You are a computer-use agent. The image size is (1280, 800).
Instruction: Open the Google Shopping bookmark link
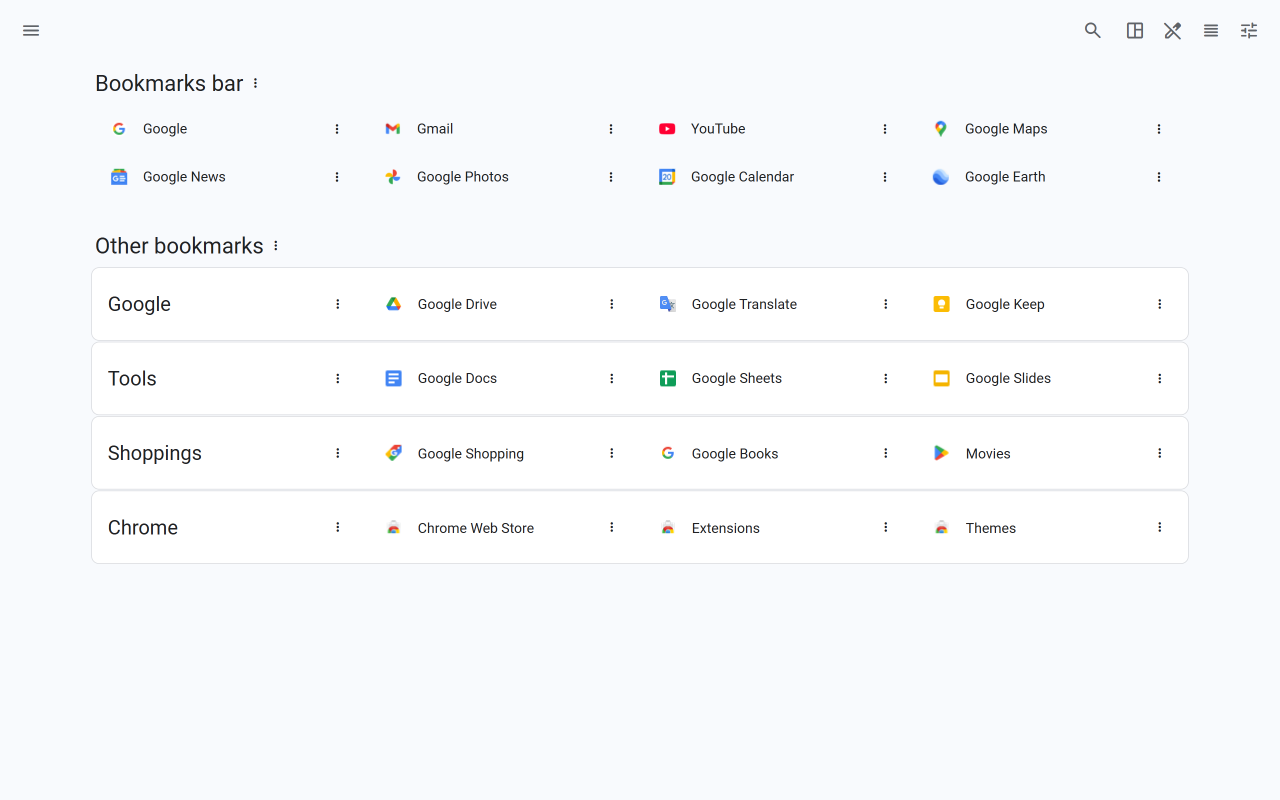pyautogui.click(x=471, y=454)
